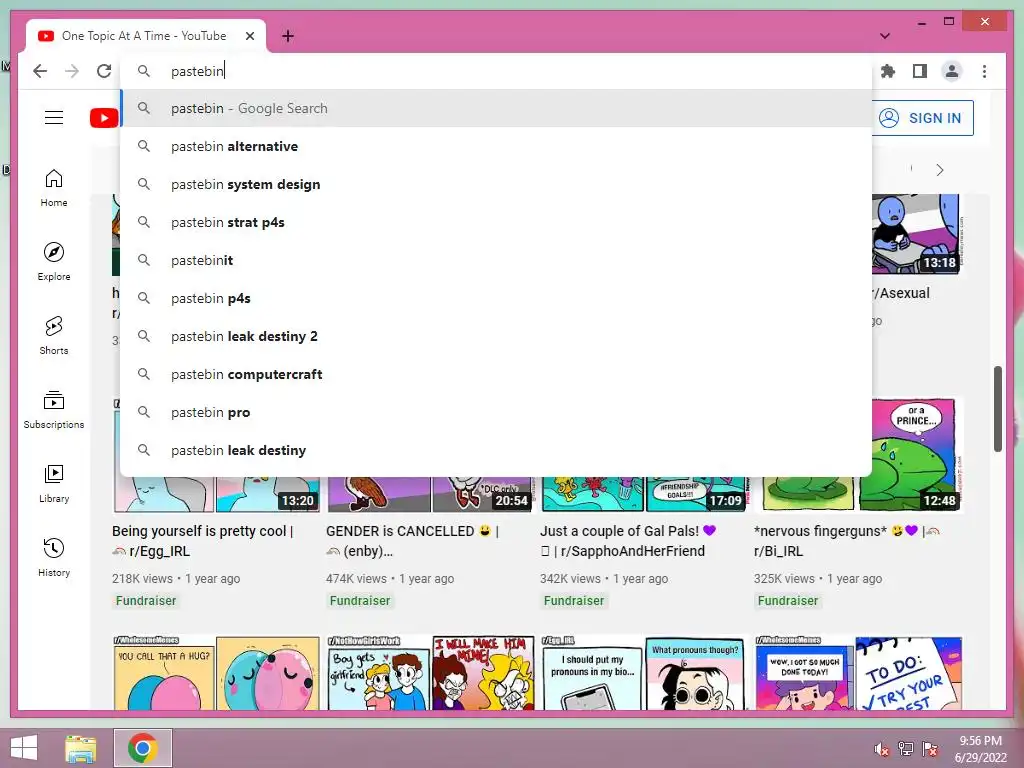Click the 20:54 video thumbnail
This screenshot has width=1024, height=768.
point(429,494)
